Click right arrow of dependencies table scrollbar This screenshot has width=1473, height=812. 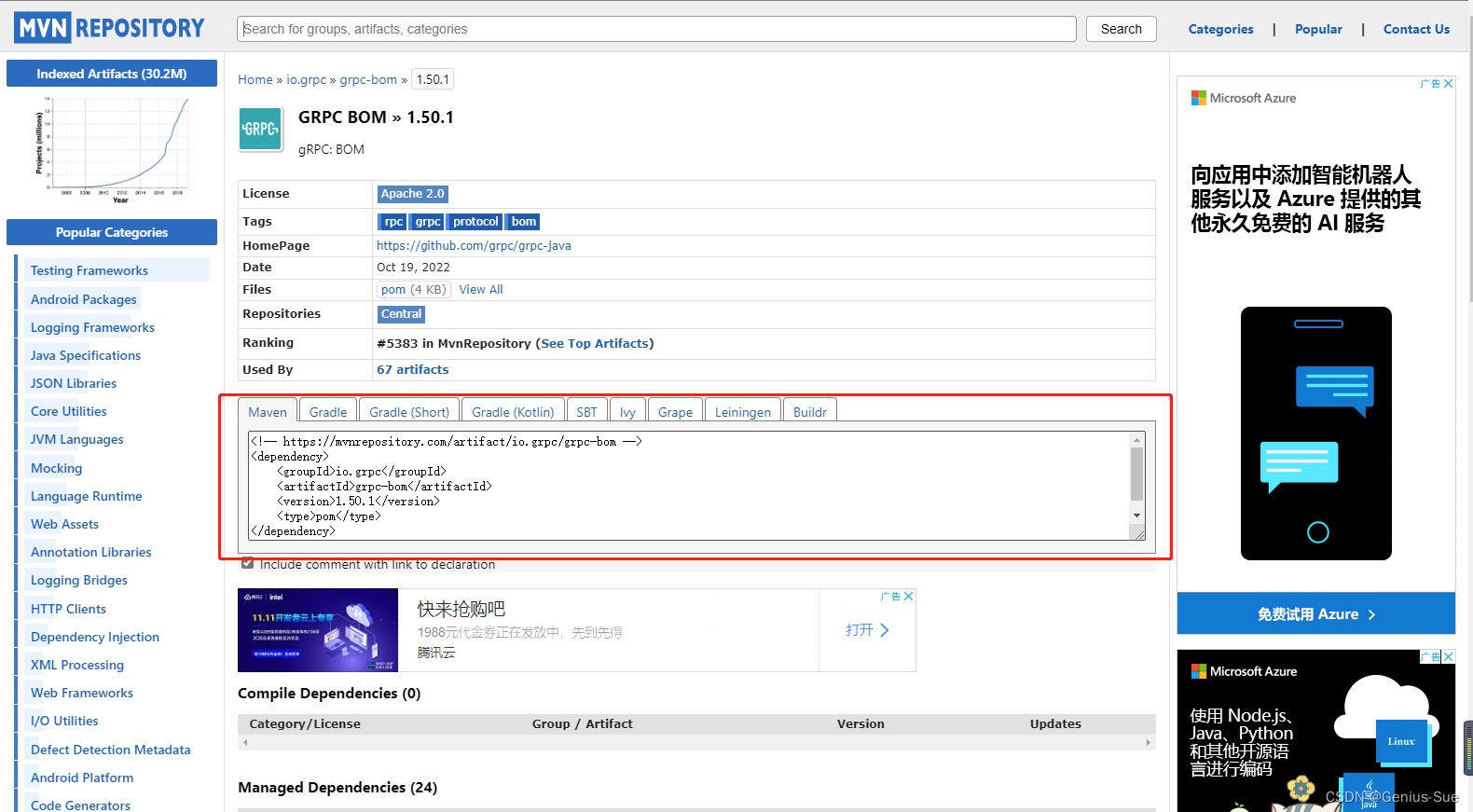1149,743
